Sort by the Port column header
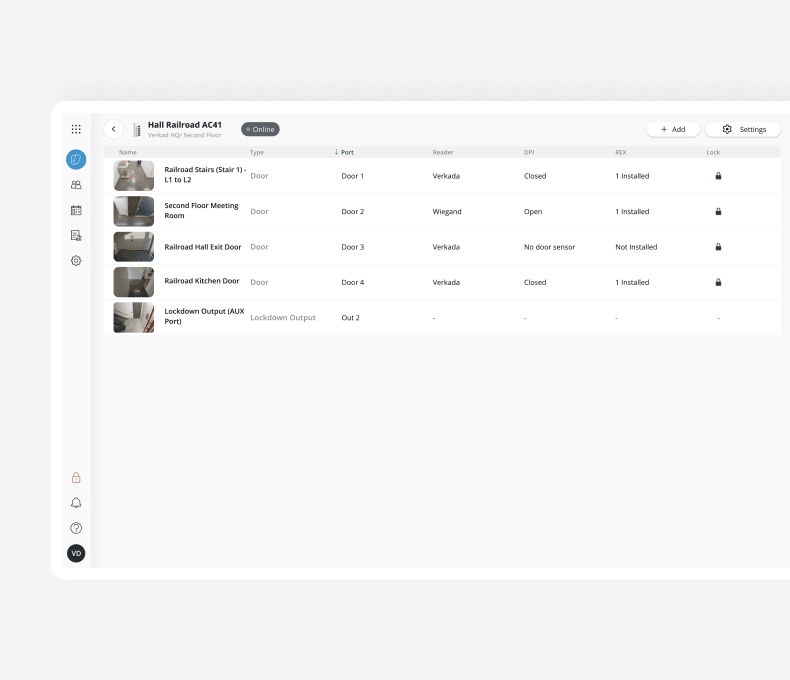 [345, 152]
